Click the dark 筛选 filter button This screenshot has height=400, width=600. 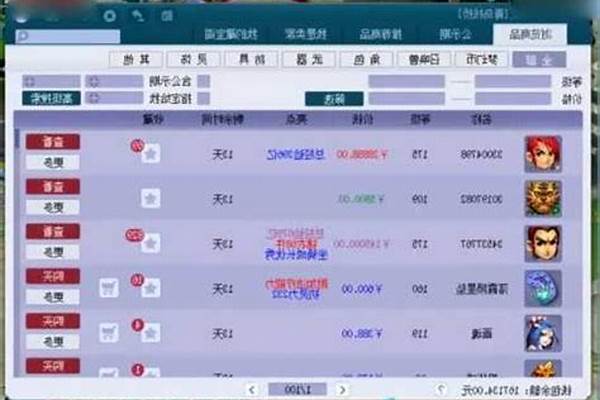coord(334,99)
